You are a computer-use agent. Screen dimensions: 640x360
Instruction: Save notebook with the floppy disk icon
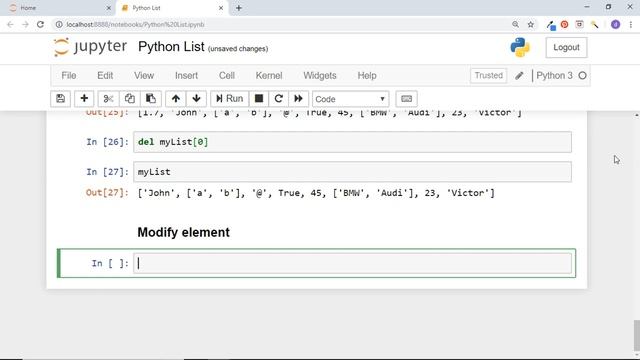click(60, 99)
